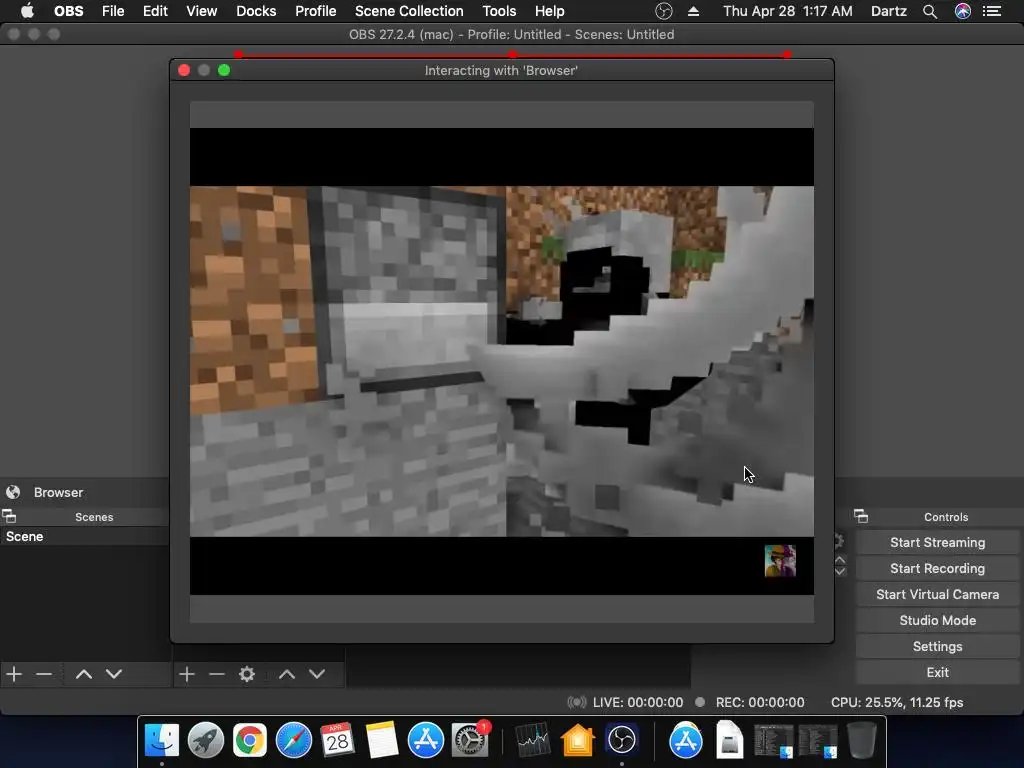Image resolution: width=1024 pixels, height=768 pixels.
Task: Open the File menu
Action: [x=113, y=11]
